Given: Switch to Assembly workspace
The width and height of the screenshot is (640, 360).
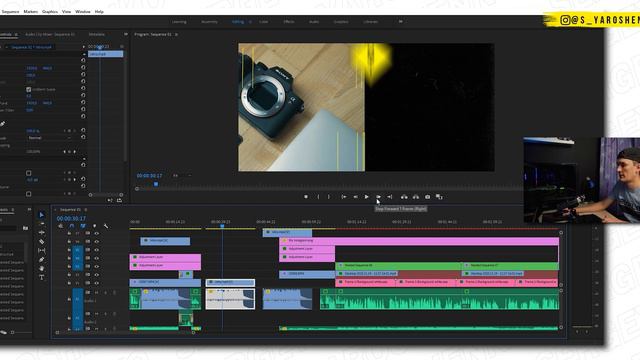Looking at the screenshot, I should [209, 22].
